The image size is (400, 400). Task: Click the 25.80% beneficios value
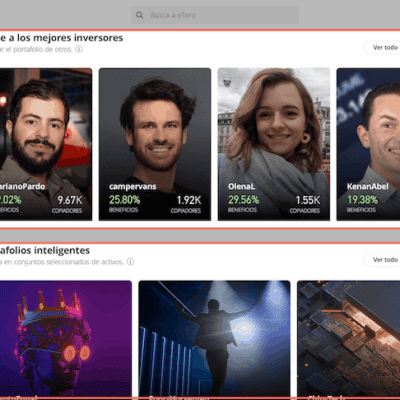coord(125,200)
